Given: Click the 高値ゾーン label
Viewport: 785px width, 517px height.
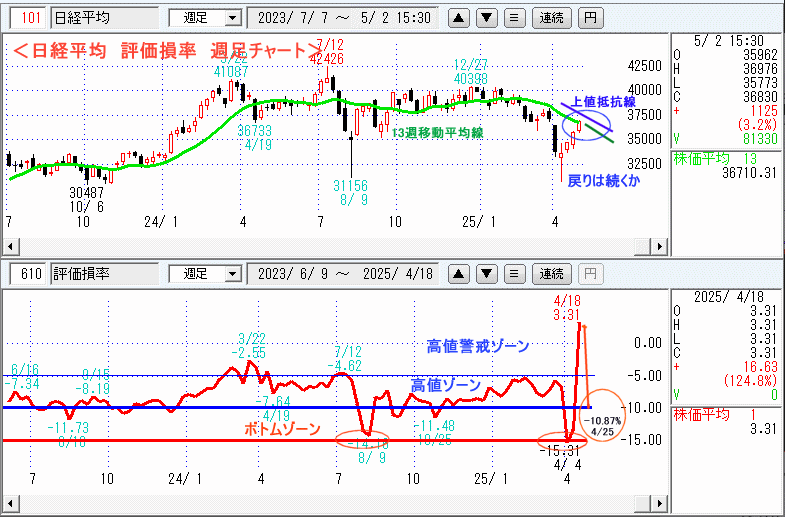Looking at the screenshot, I should (446, 385).
